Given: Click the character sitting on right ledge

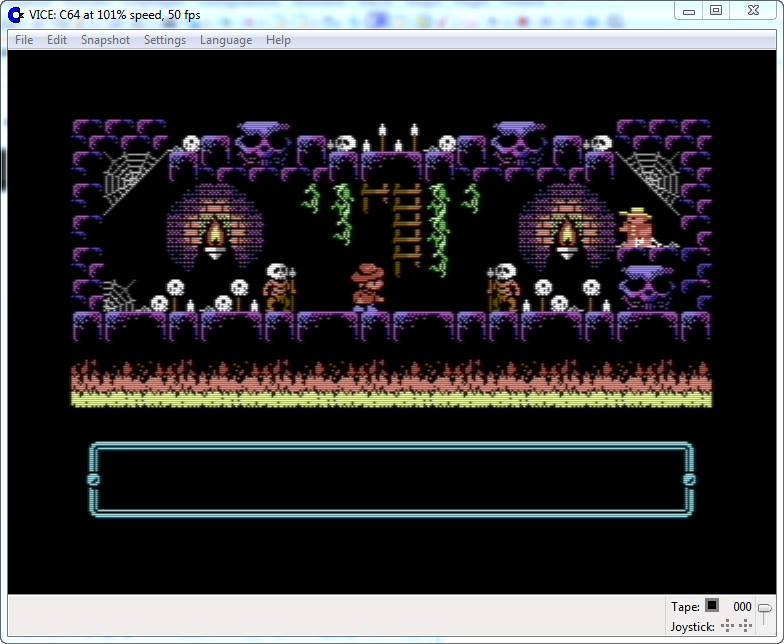Looking at the screenshot, I should [x=636, y=228].
